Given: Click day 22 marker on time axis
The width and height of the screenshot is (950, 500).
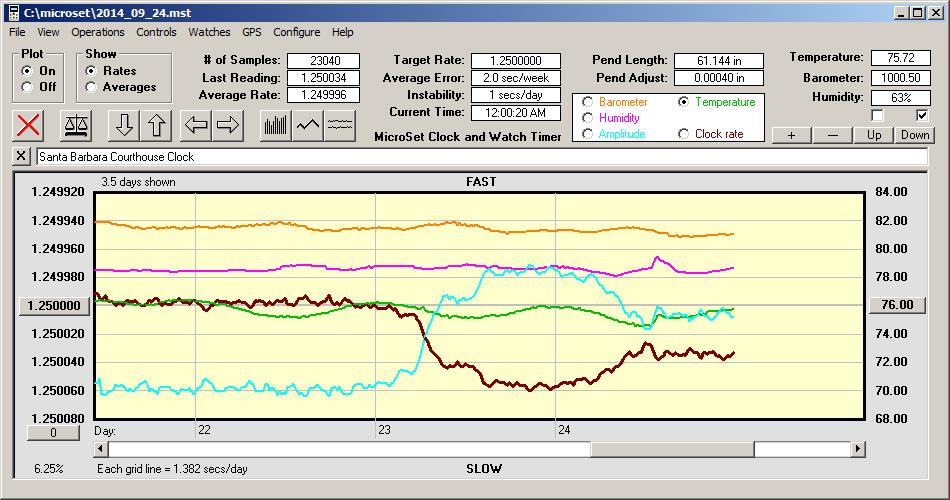Looking at the screenshot, I should (204, 430).
